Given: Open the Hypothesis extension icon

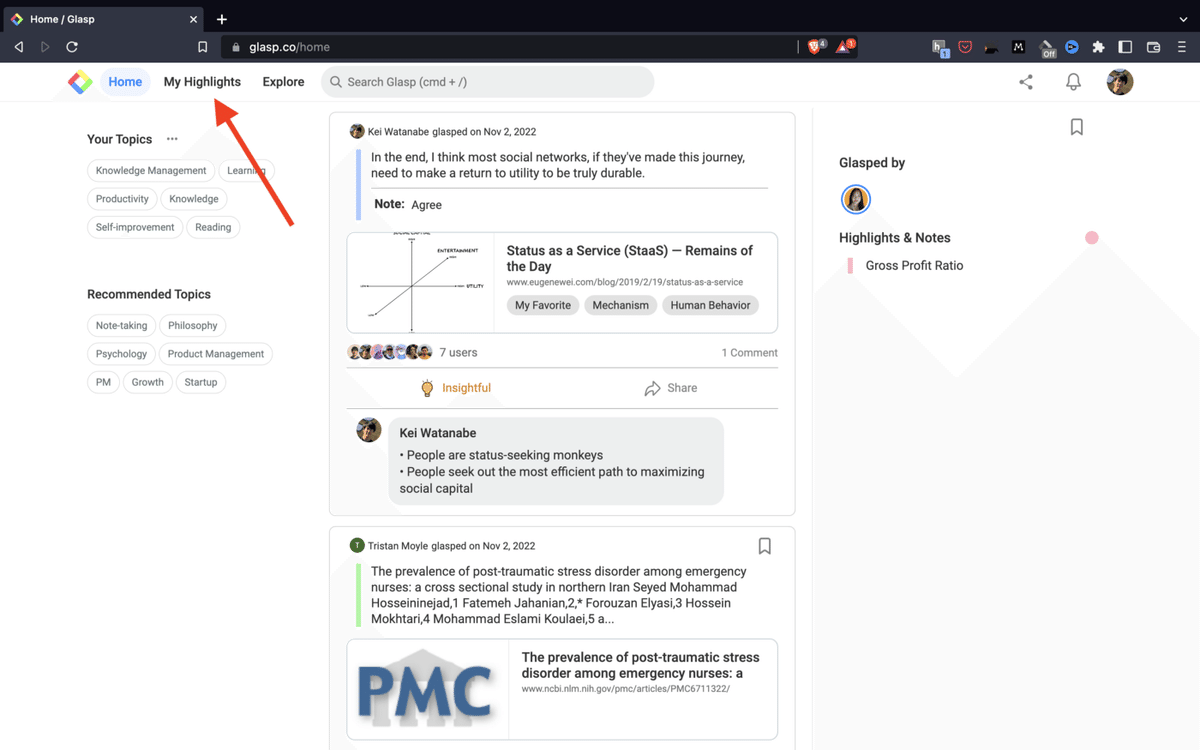Looking at the screenshot, I should tap(940, 47).
